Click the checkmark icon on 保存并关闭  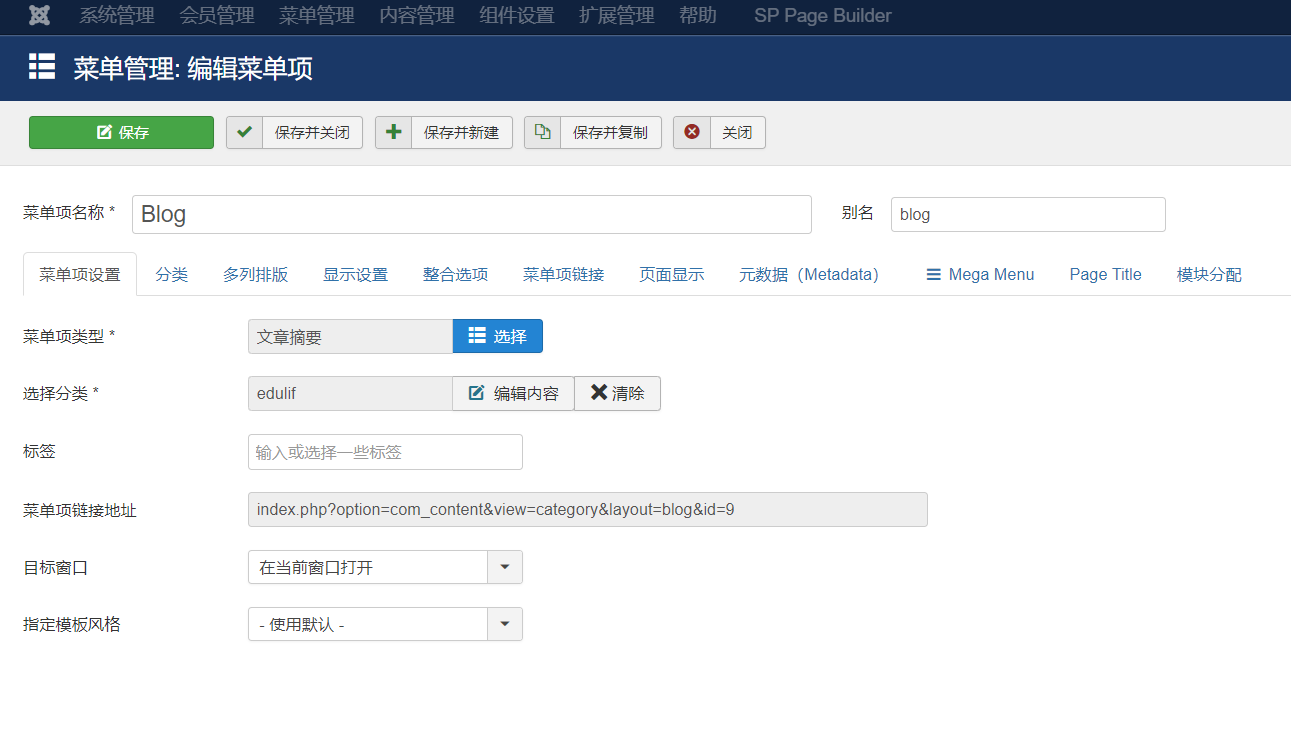point(244,132)
